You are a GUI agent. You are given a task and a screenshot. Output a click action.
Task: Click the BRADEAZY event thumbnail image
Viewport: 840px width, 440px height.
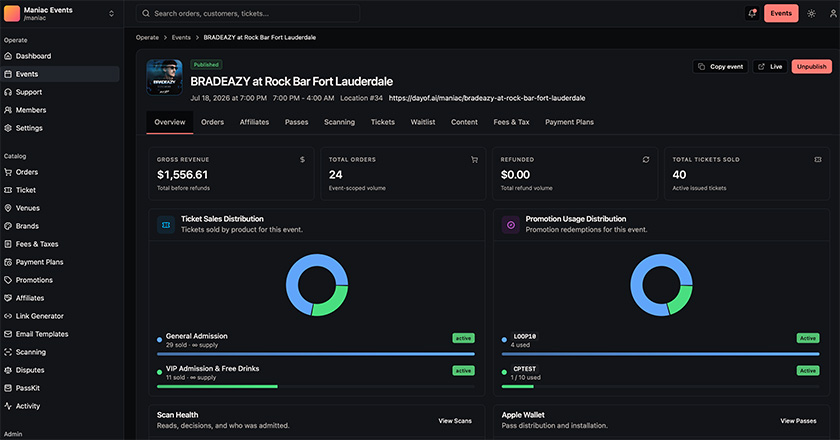(x=164, y=77)
